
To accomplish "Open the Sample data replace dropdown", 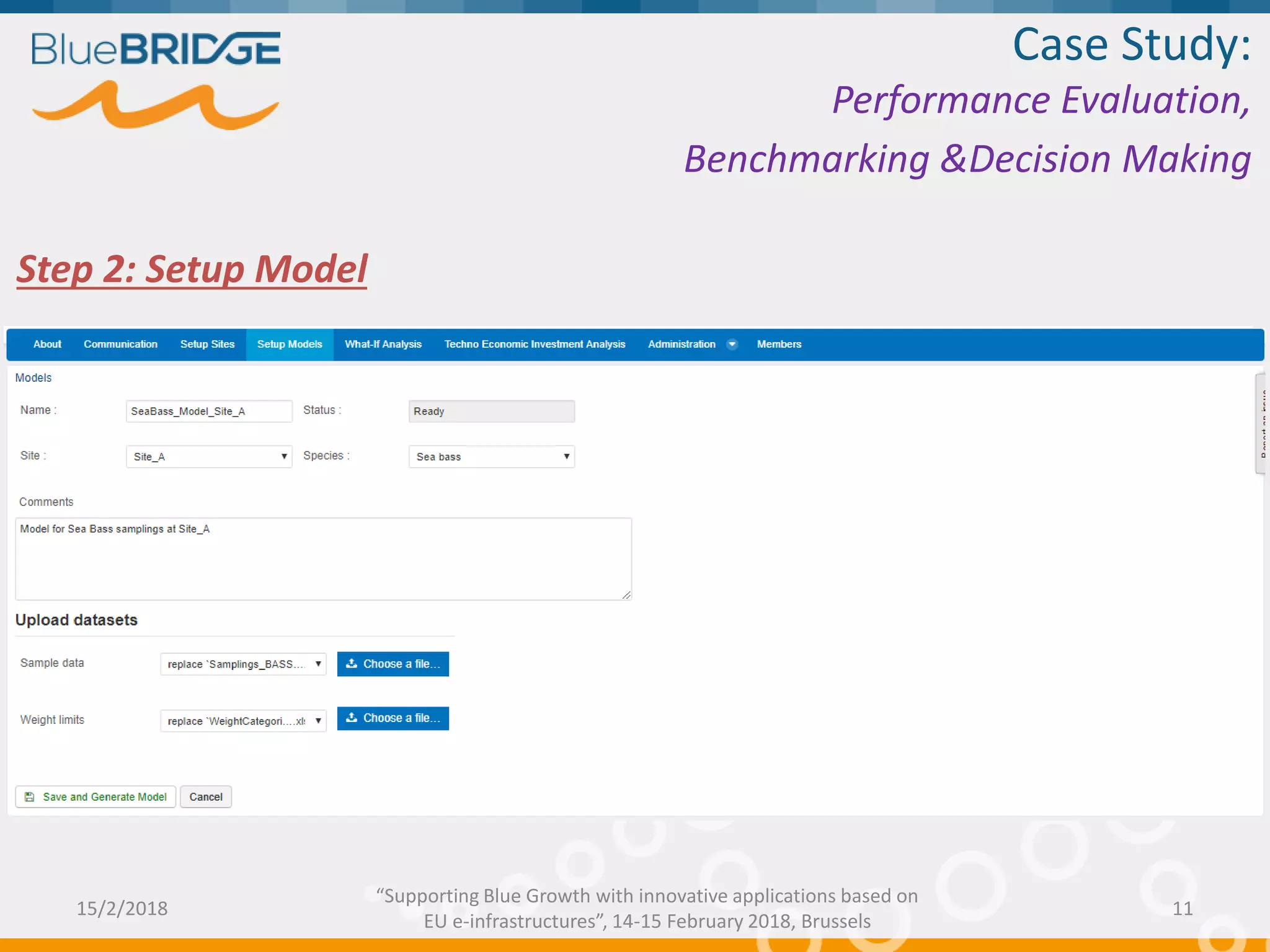I will (x=243, y=664).
